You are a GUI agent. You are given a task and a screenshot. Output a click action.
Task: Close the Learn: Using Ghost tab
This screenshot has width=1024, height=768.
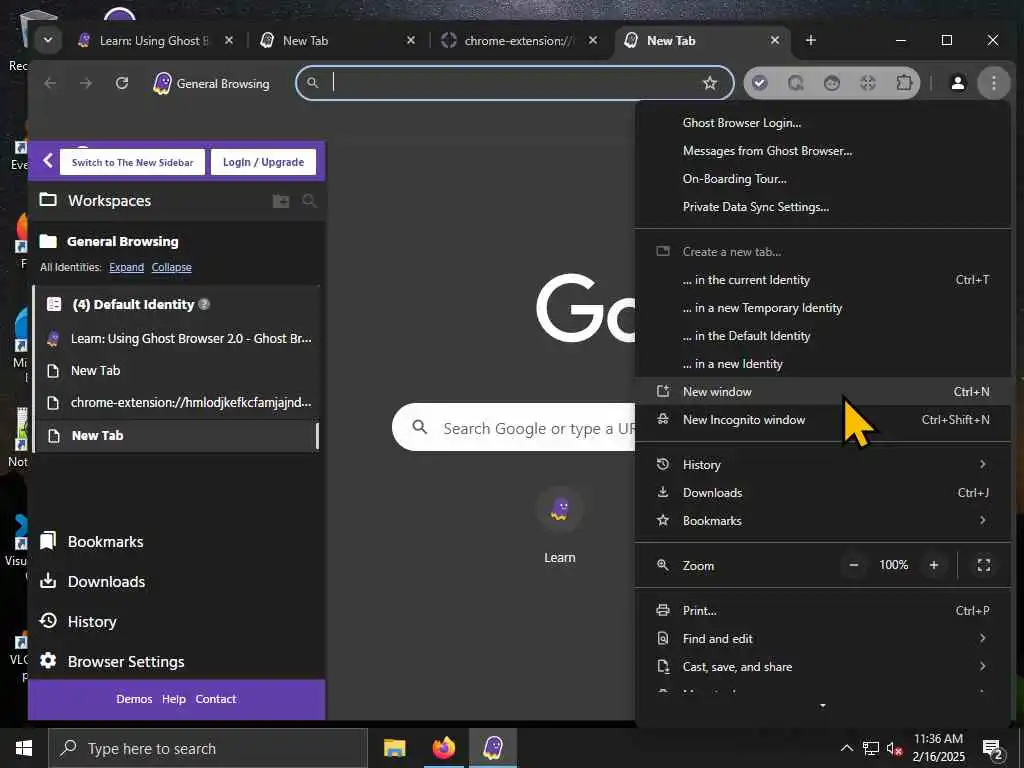pyautogui.click(x=229, y=40)
